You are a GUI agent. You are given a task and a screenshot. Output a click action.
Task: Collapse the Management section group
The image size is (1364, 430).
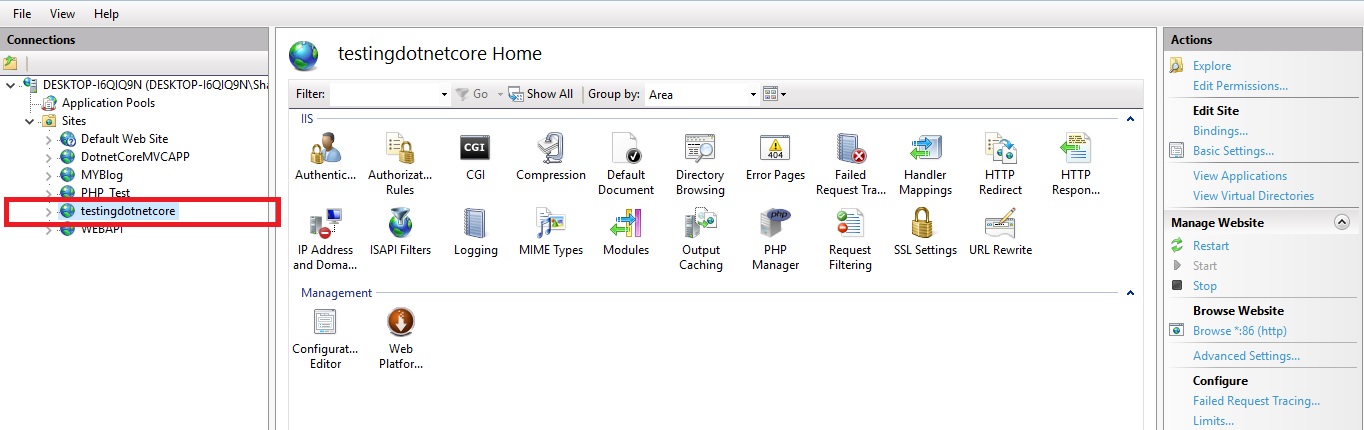click(1130, 293)
